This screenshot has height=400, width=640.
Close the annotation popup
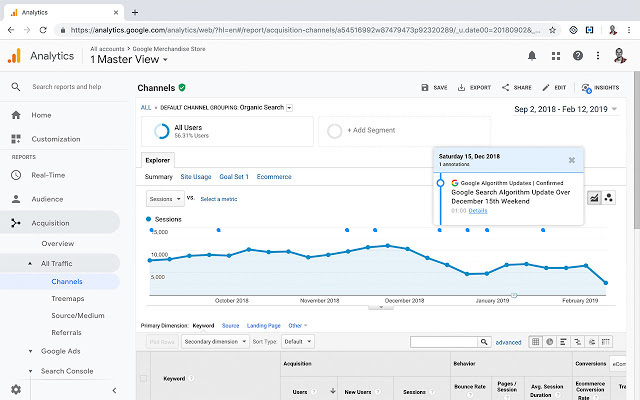pos(572,160)
